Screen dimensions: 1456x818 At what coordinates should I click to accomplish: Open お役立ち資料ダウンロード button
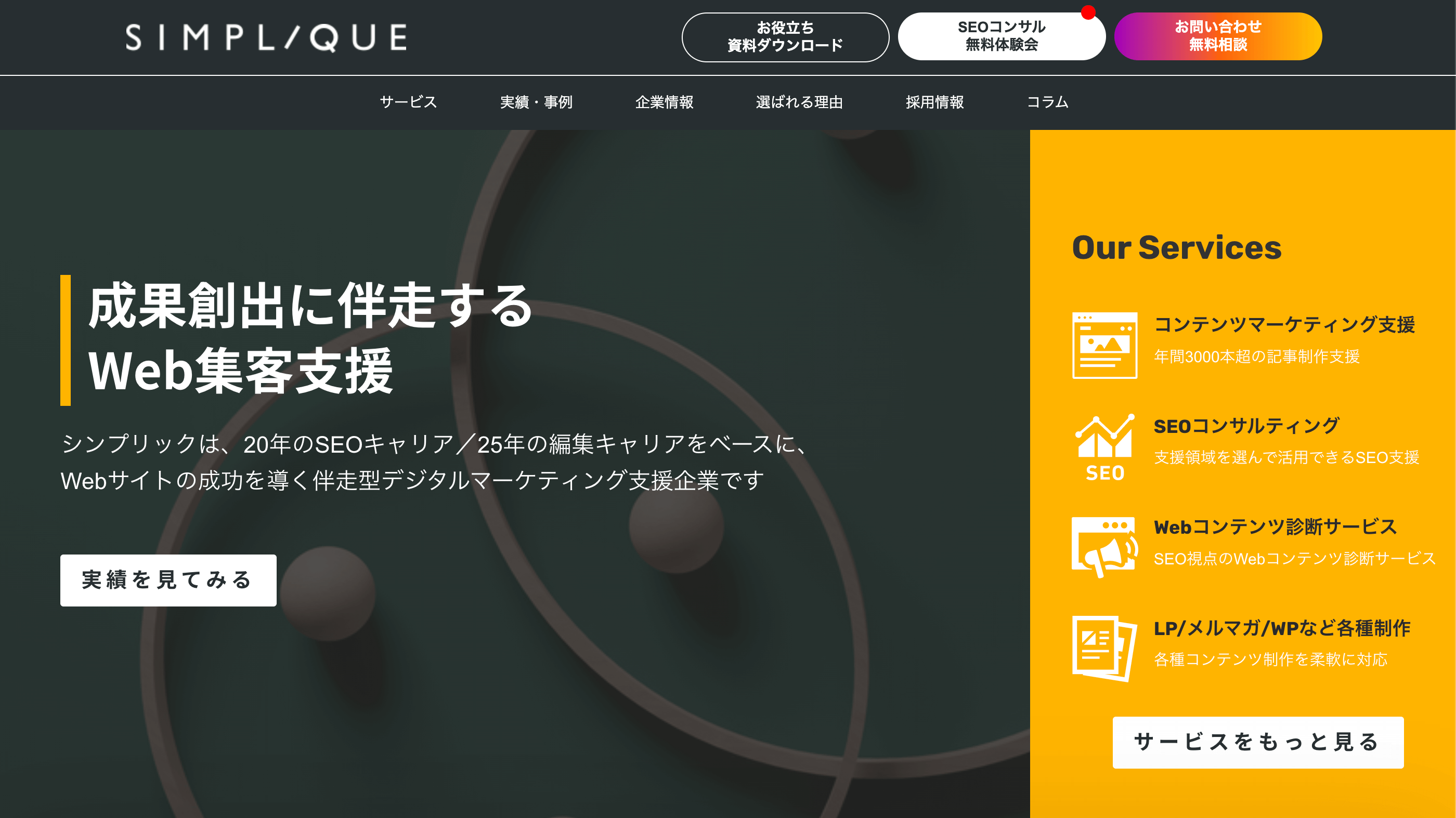[785, 37]
